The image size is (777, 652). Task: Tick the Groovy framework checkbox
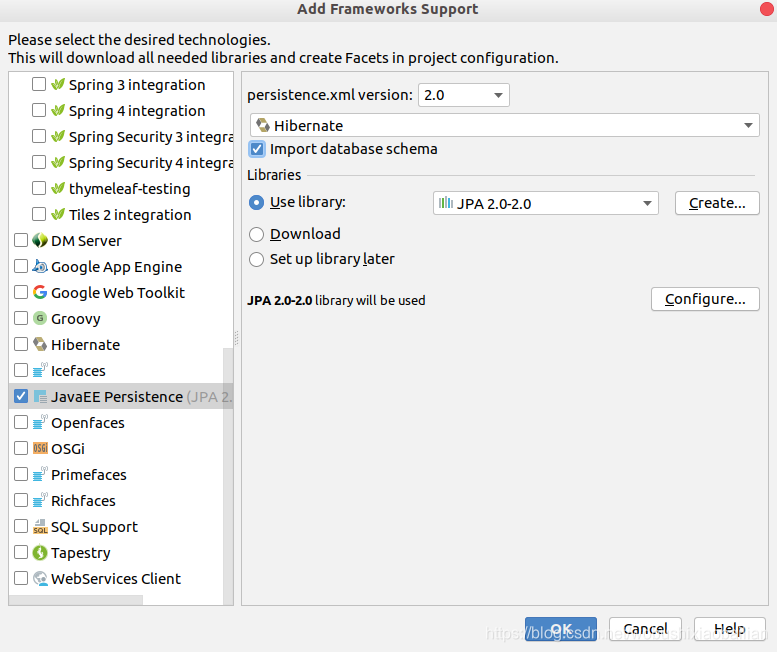pos(21,318)
